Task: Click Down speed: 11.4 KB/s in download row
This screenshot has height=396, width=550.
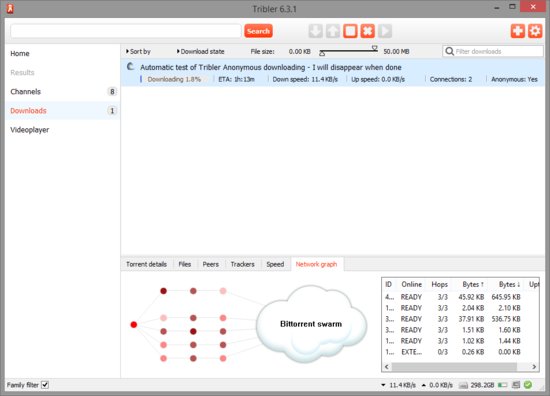Action: 305,79
